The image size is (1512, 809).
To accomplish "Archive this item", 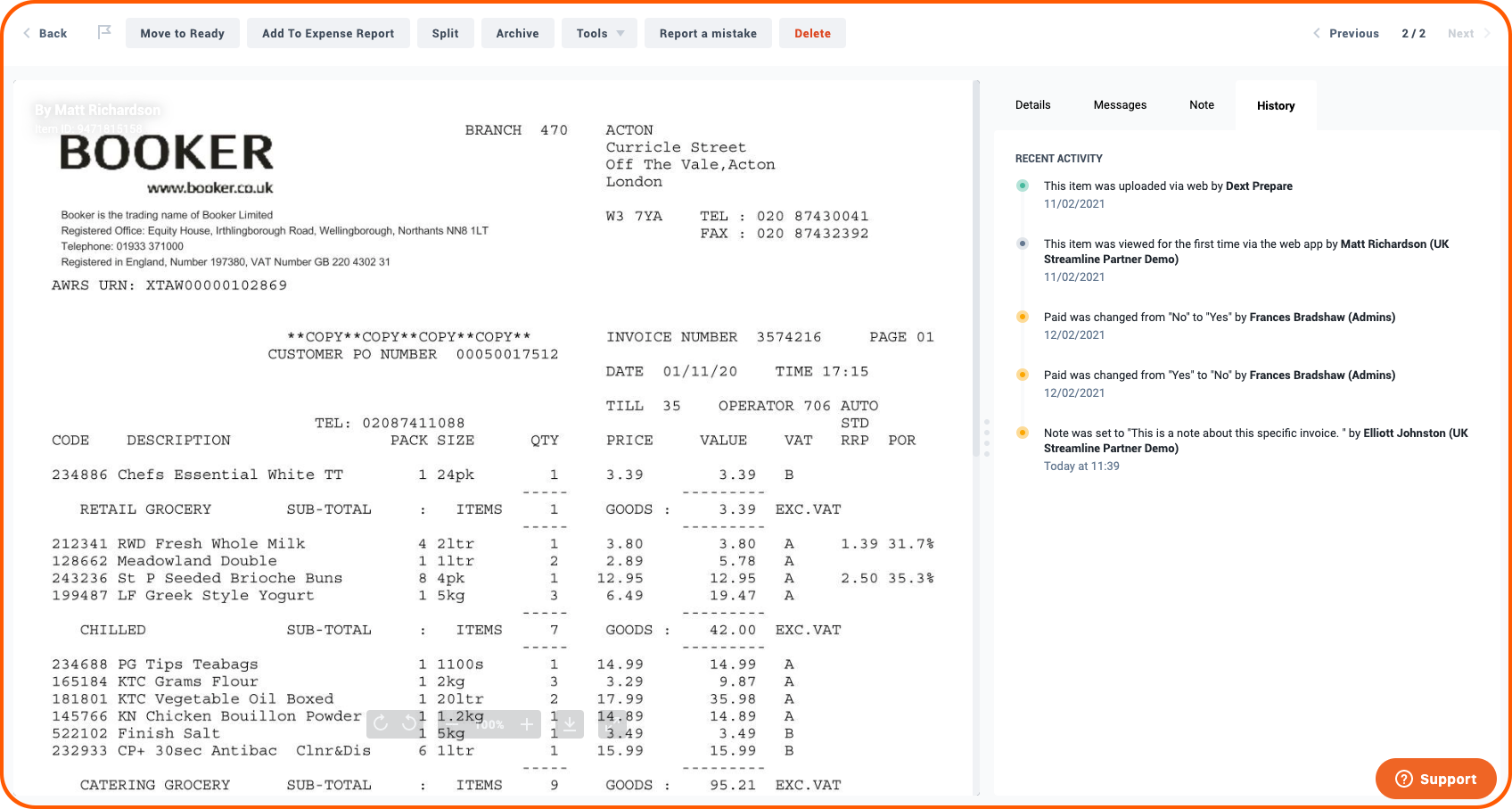I will tap(517, 33).
